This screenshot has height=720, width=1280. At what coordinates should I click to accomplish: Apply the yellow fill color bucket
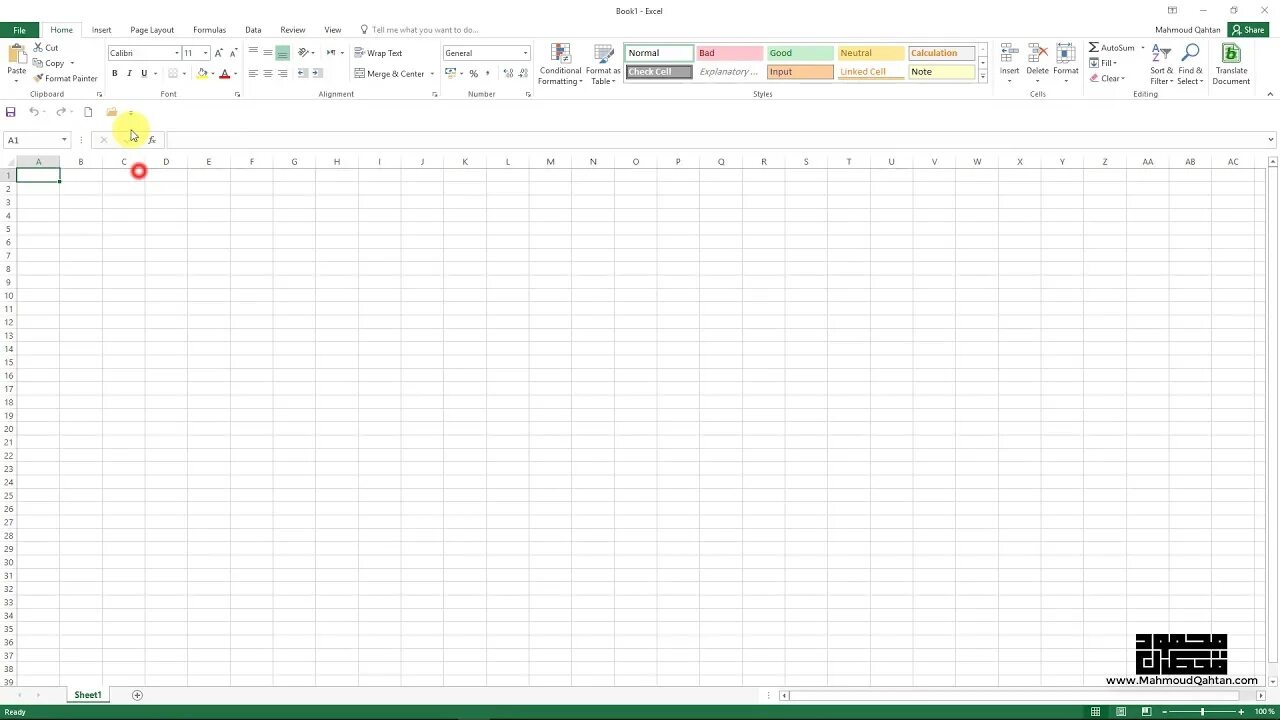[202, 73]
